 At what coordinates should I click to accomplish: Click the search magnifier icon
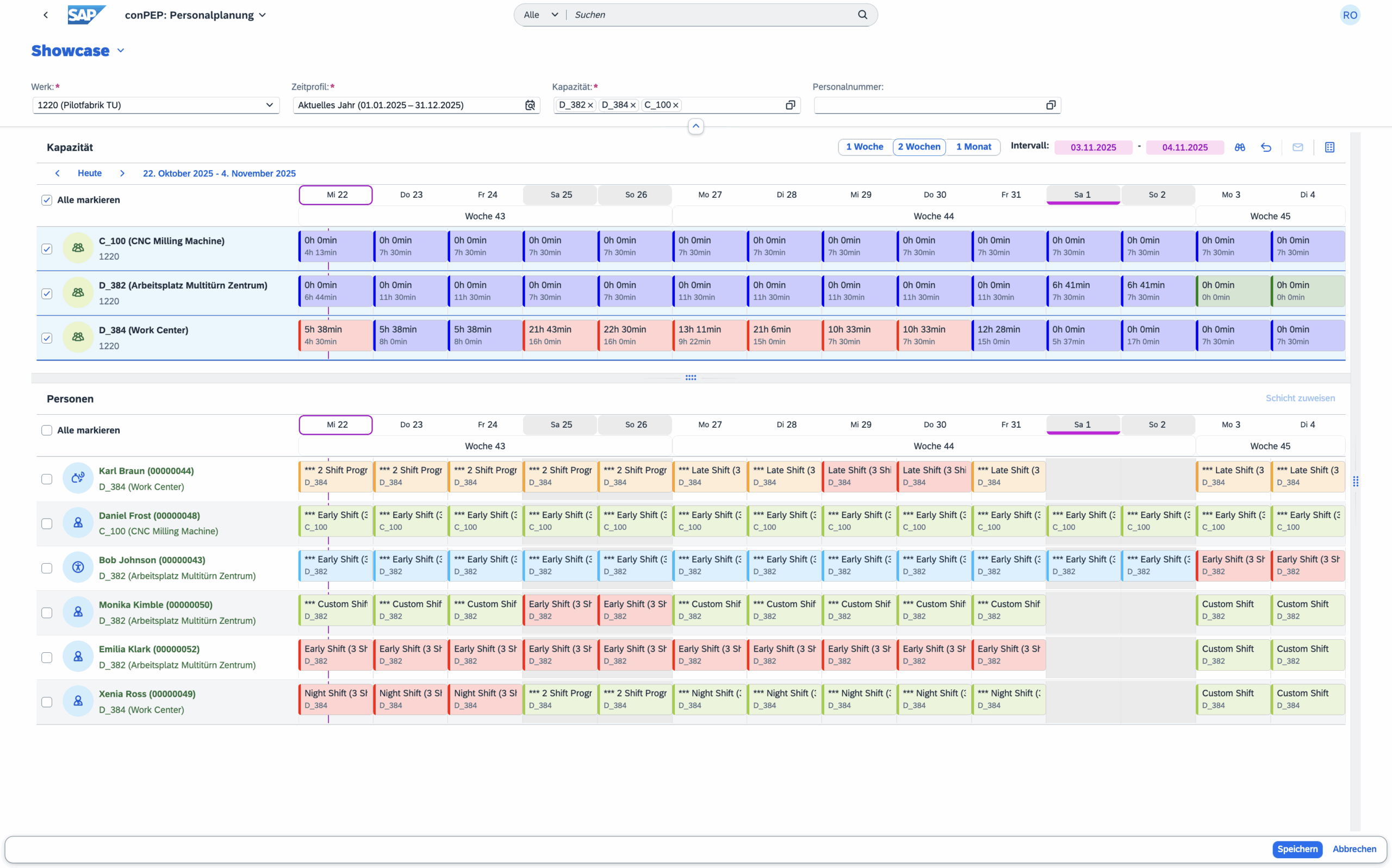(862, 15)
